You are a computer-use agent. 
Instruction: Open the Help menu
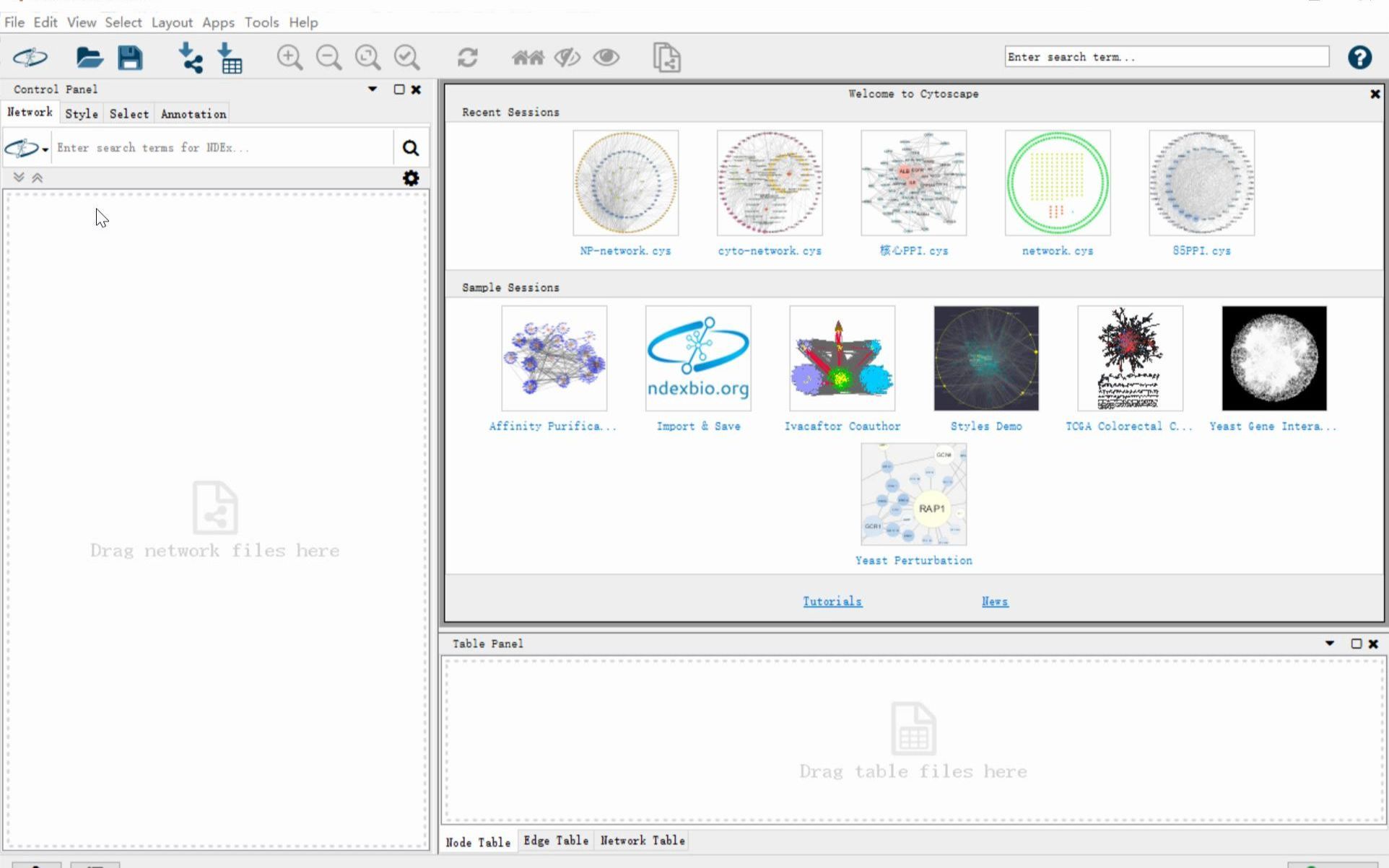click(x=303, y=22)
